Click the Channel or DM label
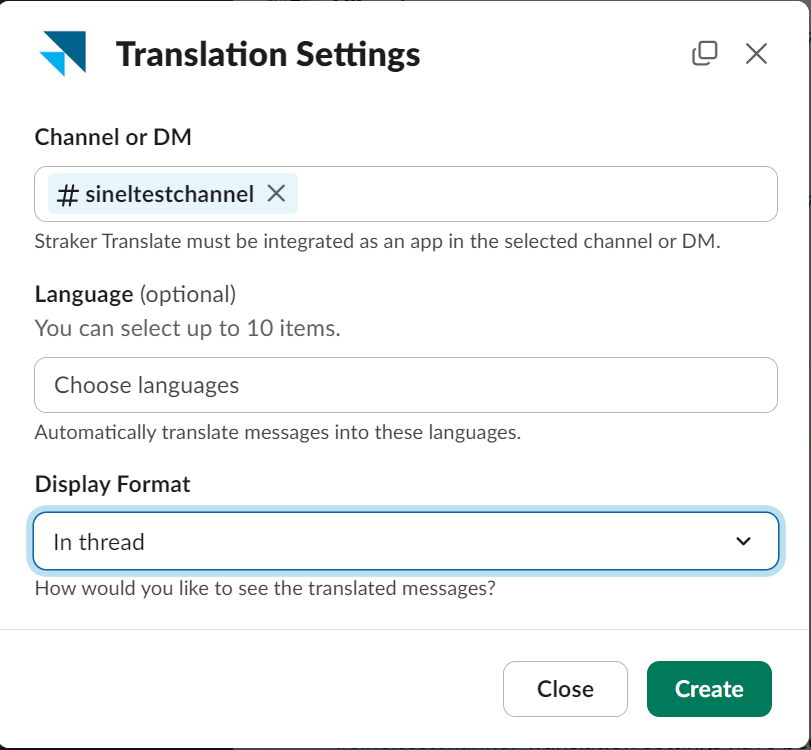The width and height of the screenshot is (811, 750). [113, 137]
